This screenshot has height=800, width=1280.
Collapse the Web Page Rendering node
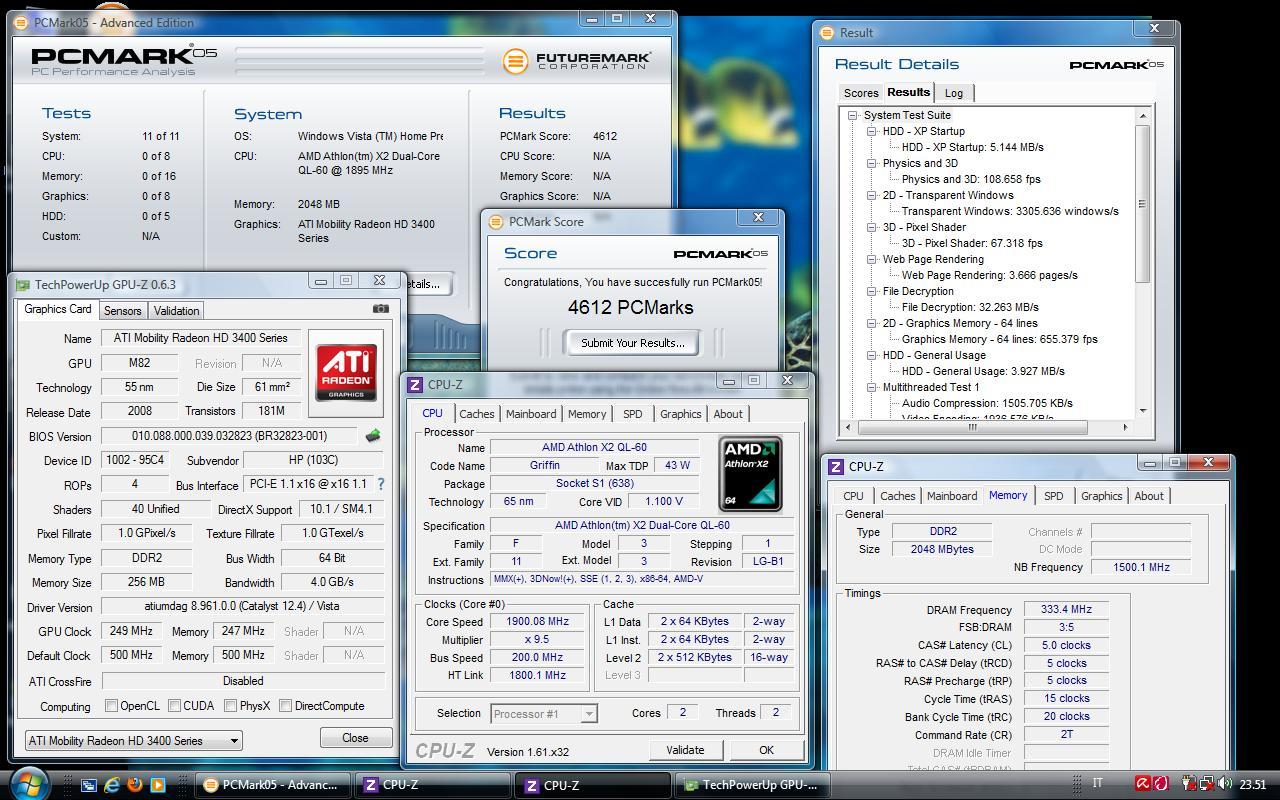tap(872, 259)
